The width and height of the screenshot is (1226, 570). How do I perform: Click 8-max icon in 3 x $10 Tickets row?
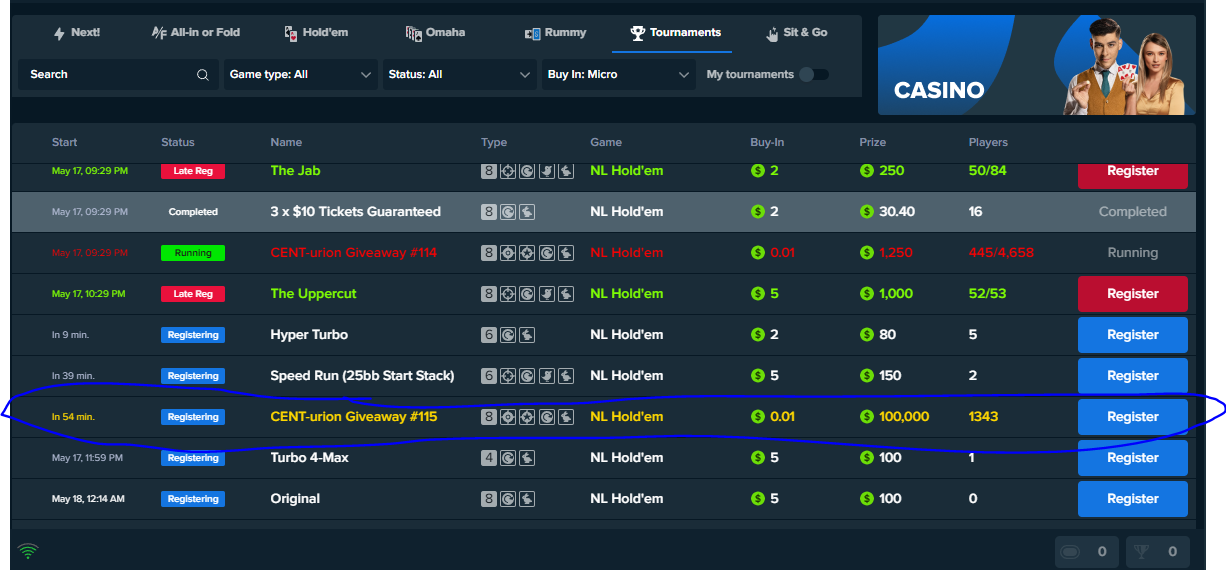click(x=489, y=212)
